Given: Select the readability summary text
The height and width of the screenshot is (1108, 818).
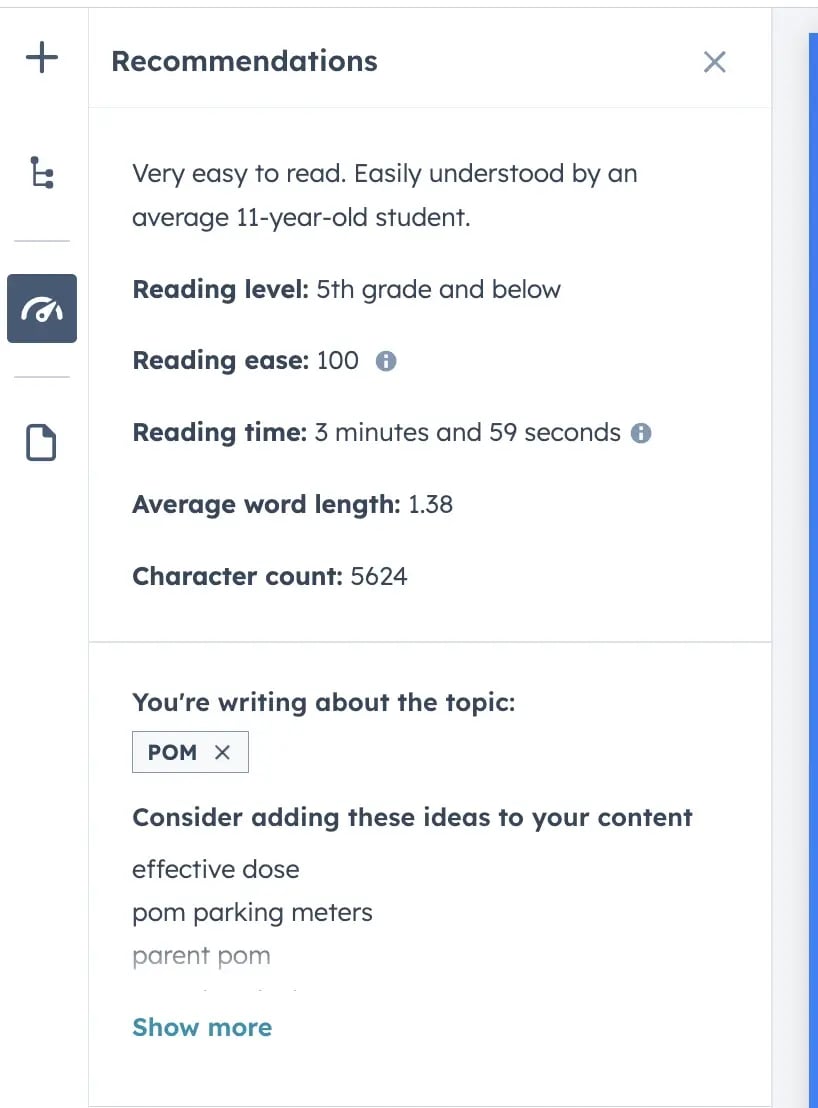Looking at the screenshot, I should [x=384, y=195].
